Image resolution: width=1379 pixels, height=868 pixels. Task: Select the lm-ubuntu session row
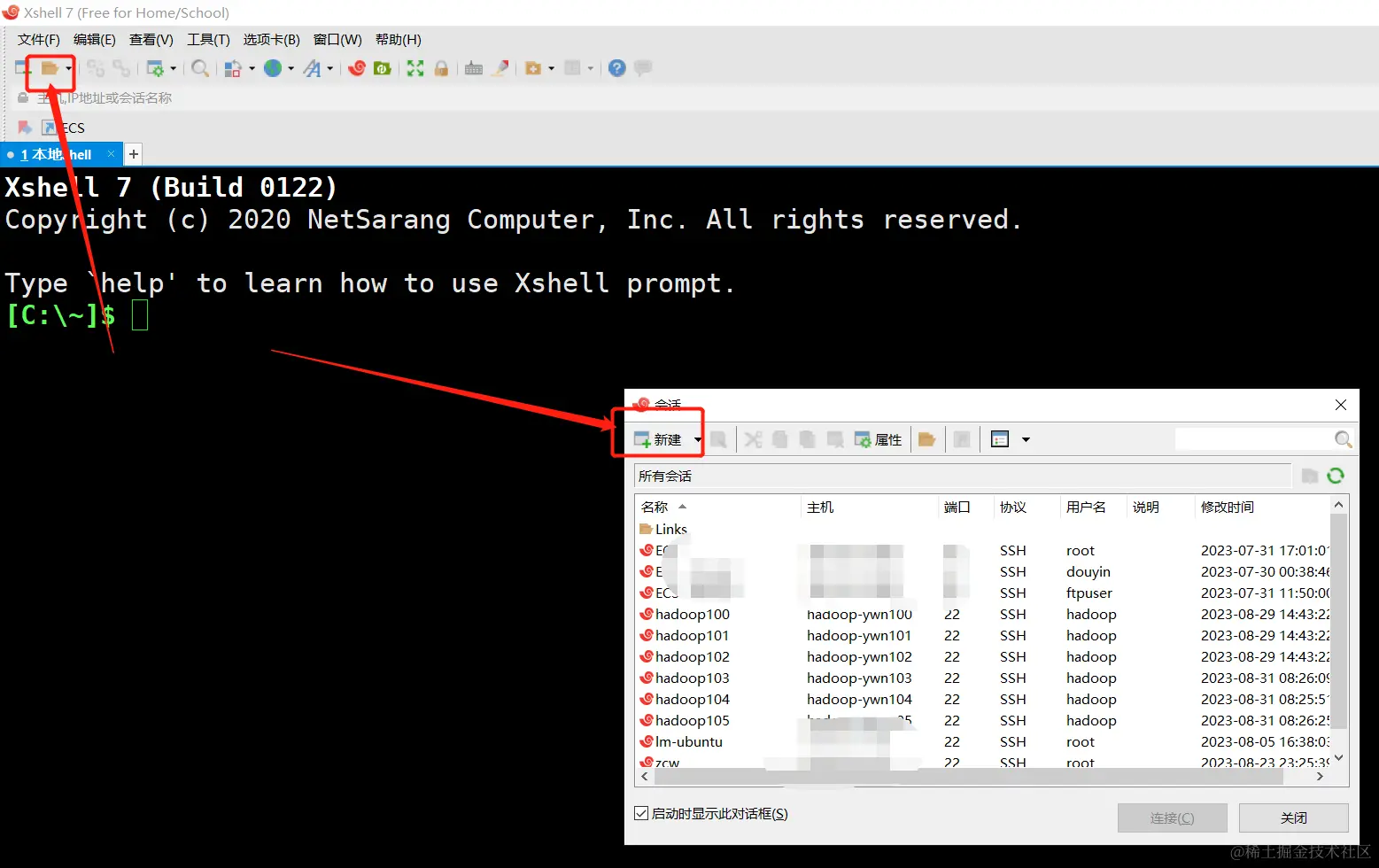coord(983,741)
